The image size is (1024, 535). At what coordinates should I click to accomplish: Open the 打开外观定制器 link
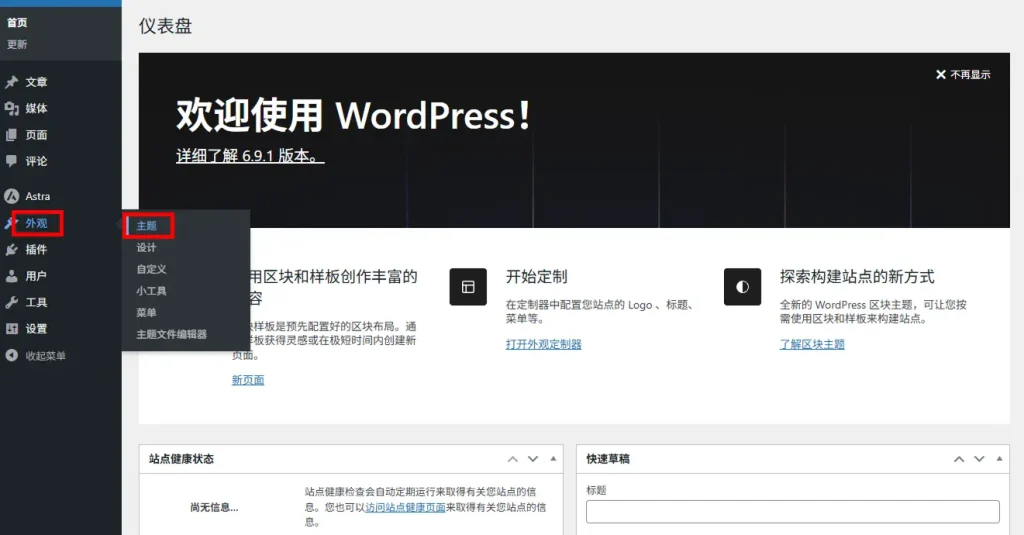click(x=543, y=344)
